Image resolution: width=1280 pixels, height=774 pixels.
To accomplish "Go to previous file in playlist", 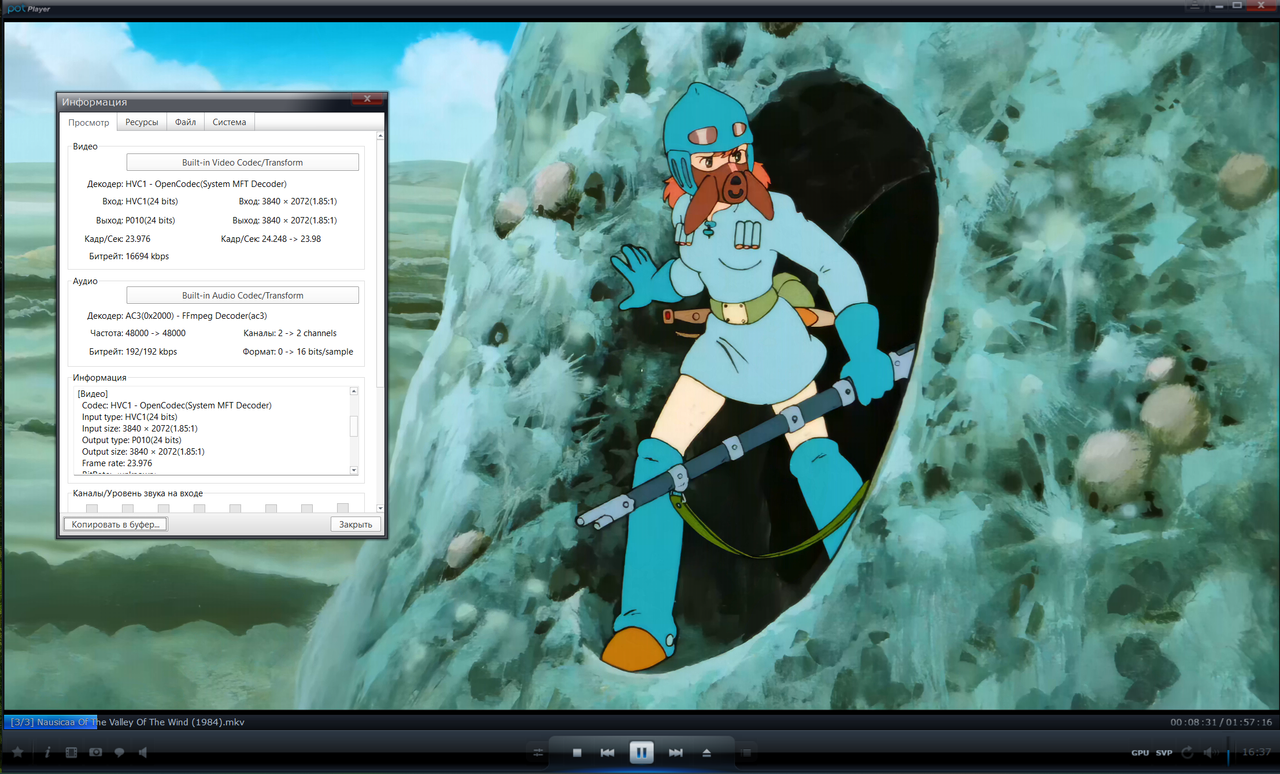I will click(x=607, y=752).
